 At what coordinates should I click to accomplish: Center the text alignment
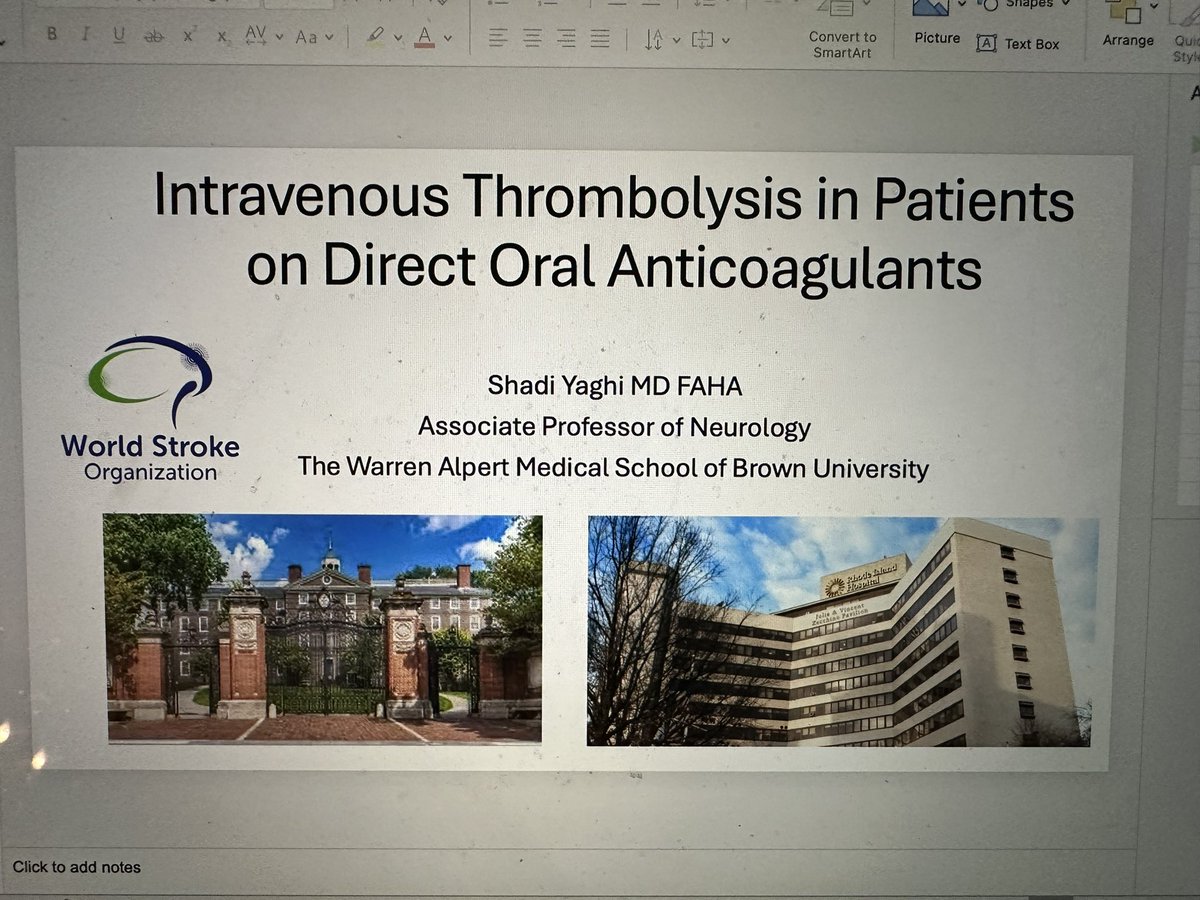click(532, 39)
